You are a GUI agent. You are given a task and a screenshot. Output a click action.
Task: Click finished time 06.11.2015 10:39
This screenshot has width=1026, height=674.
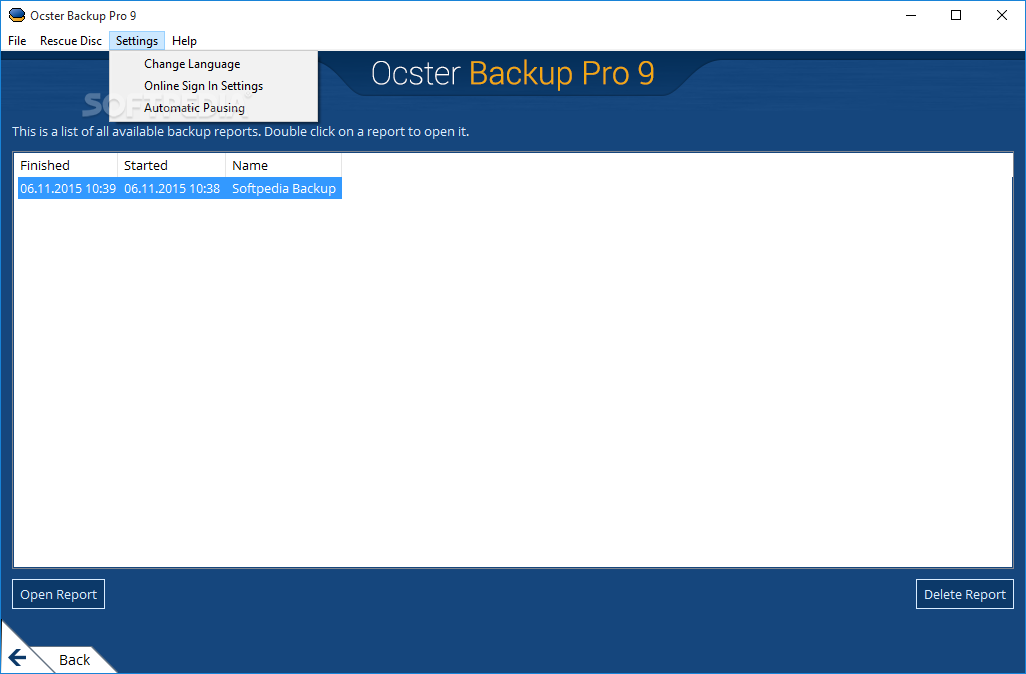[68, 188]
